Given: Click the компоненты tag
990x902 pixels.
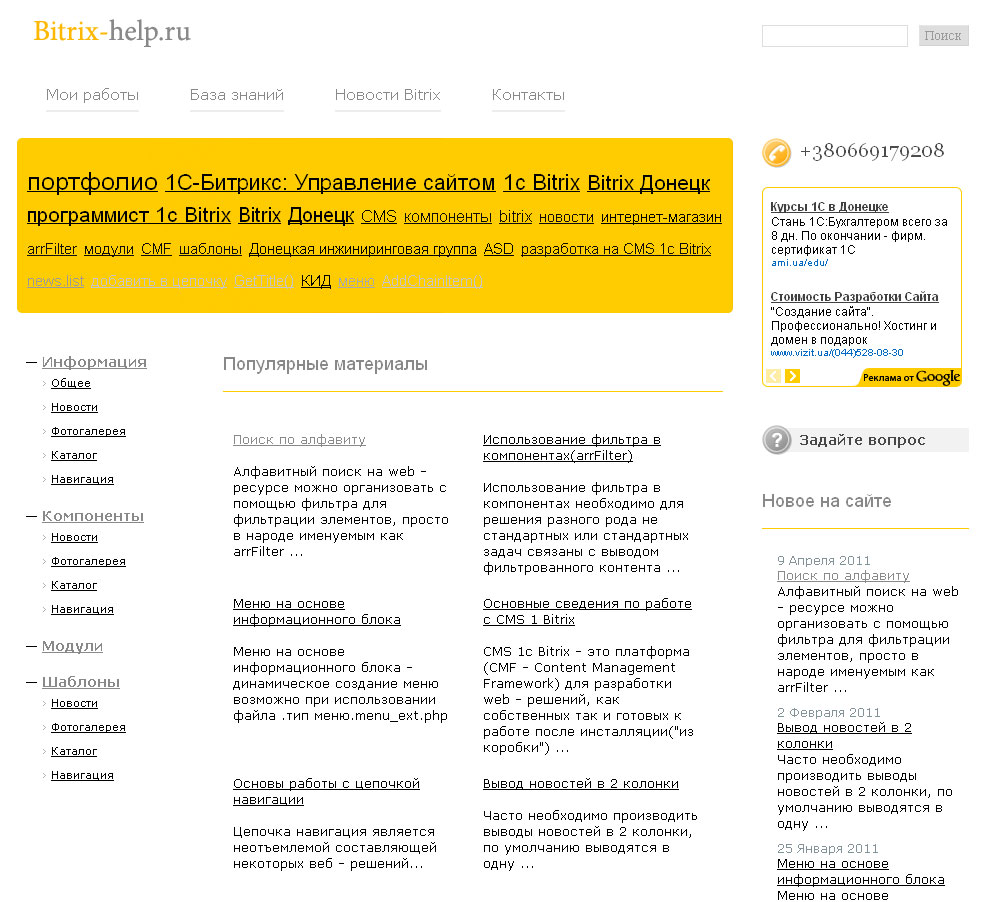Looking at the screenshot, I should (448, 217).
